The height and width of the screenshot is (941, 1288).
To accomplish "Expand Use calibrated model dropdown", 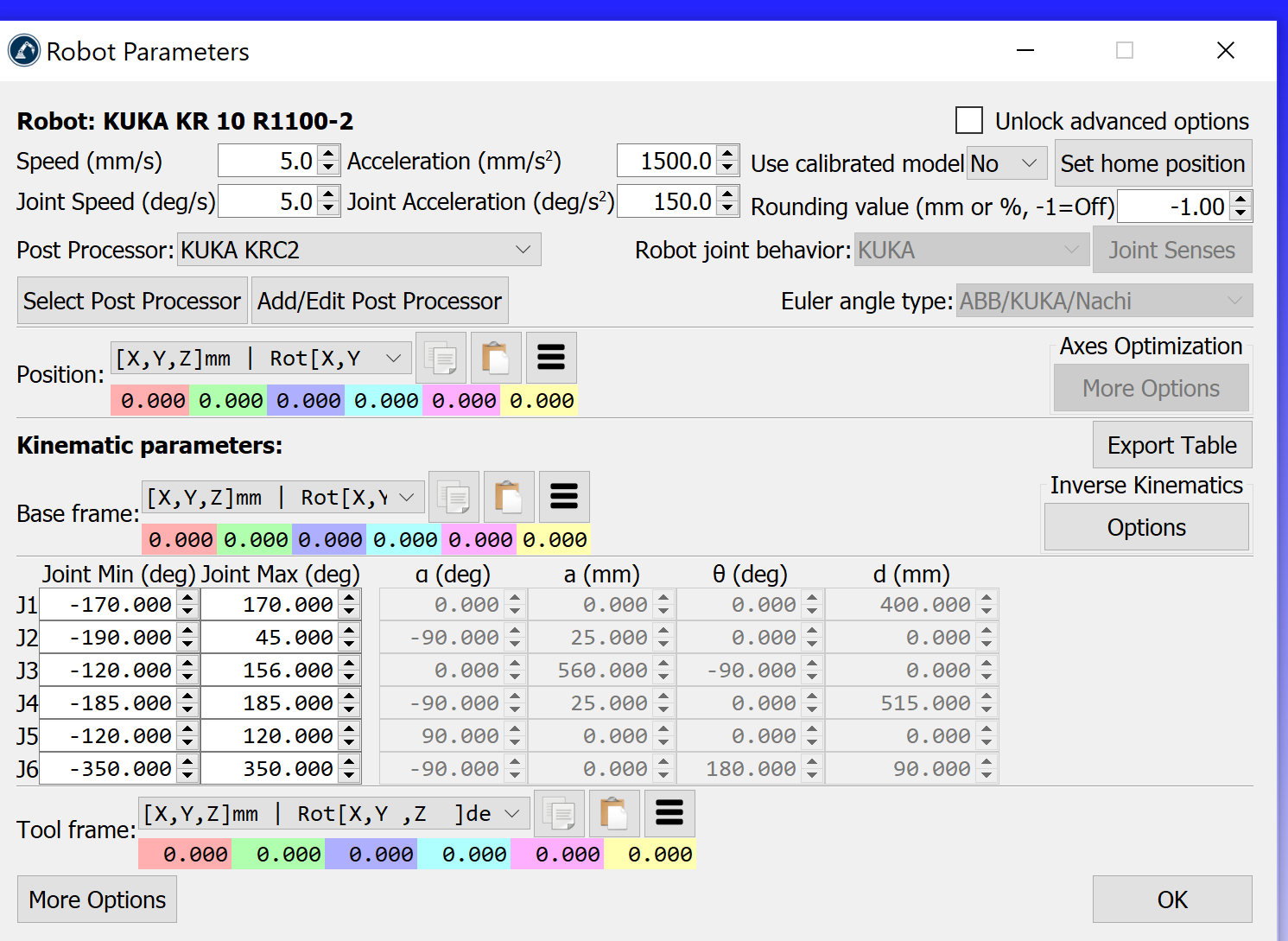I will pyautogui.click(x=1006, y=163).
